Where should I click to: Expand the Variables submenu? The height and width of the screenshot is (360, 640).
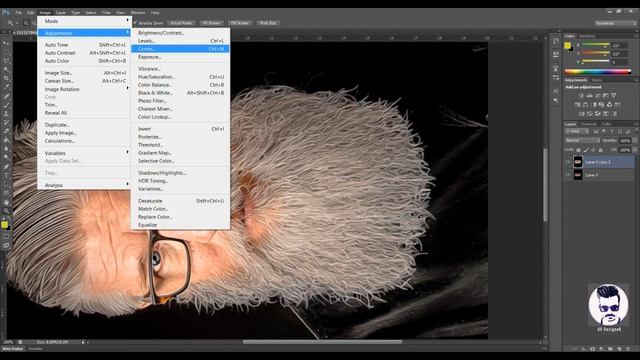pyautogui.click(x=84, y=153)
